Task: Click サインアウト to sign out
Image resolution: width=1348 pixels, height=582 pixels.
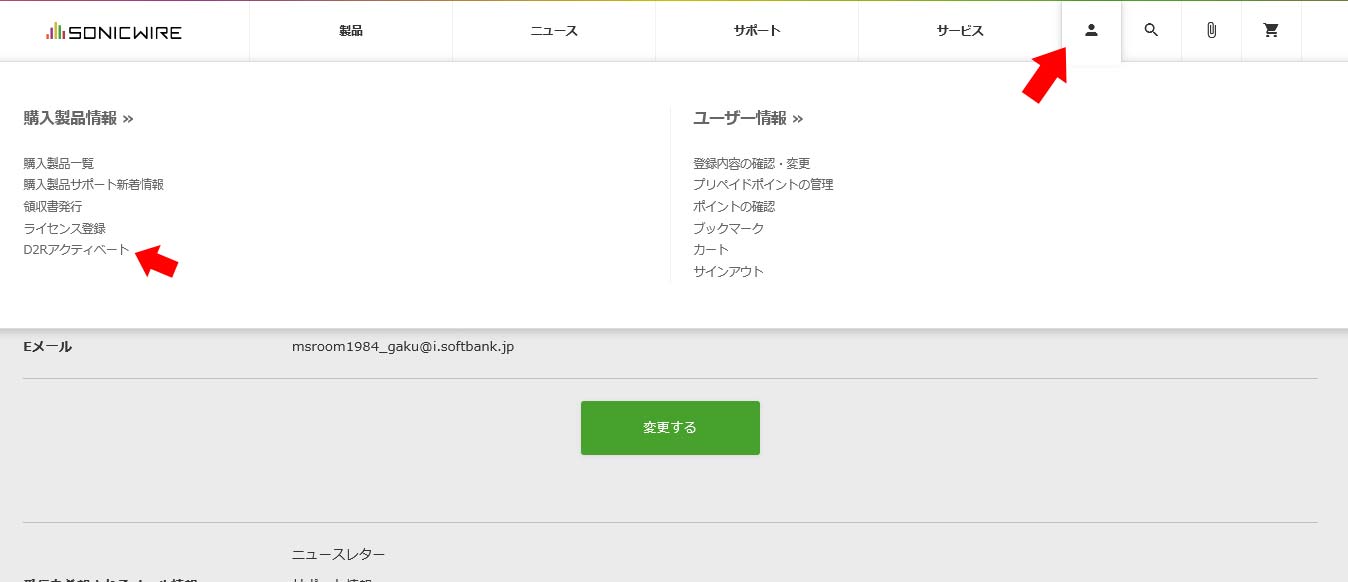Action: 728,272
